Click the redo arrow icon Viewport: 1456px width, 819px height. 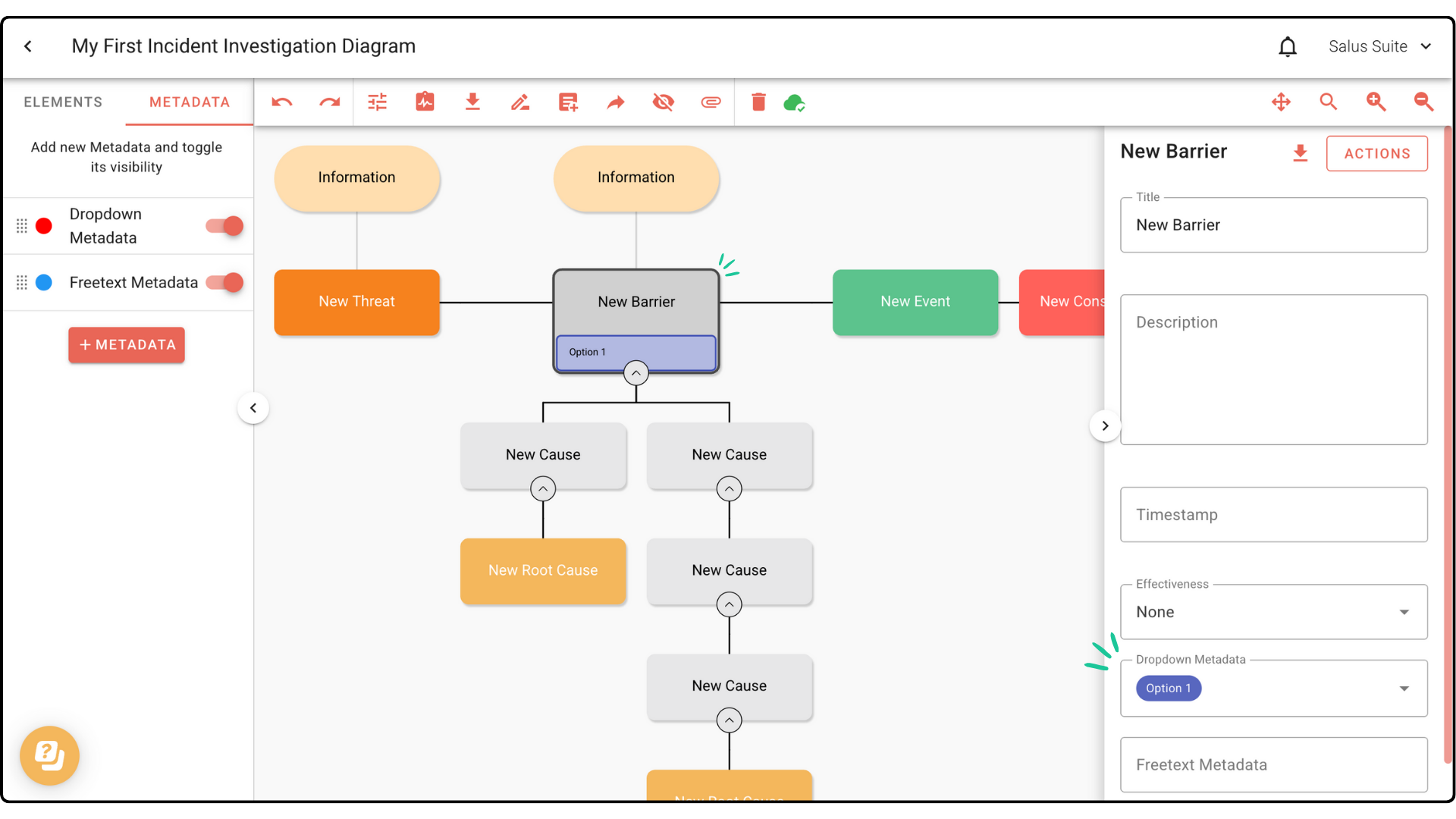pyautogui.click(x=329, y=102)
